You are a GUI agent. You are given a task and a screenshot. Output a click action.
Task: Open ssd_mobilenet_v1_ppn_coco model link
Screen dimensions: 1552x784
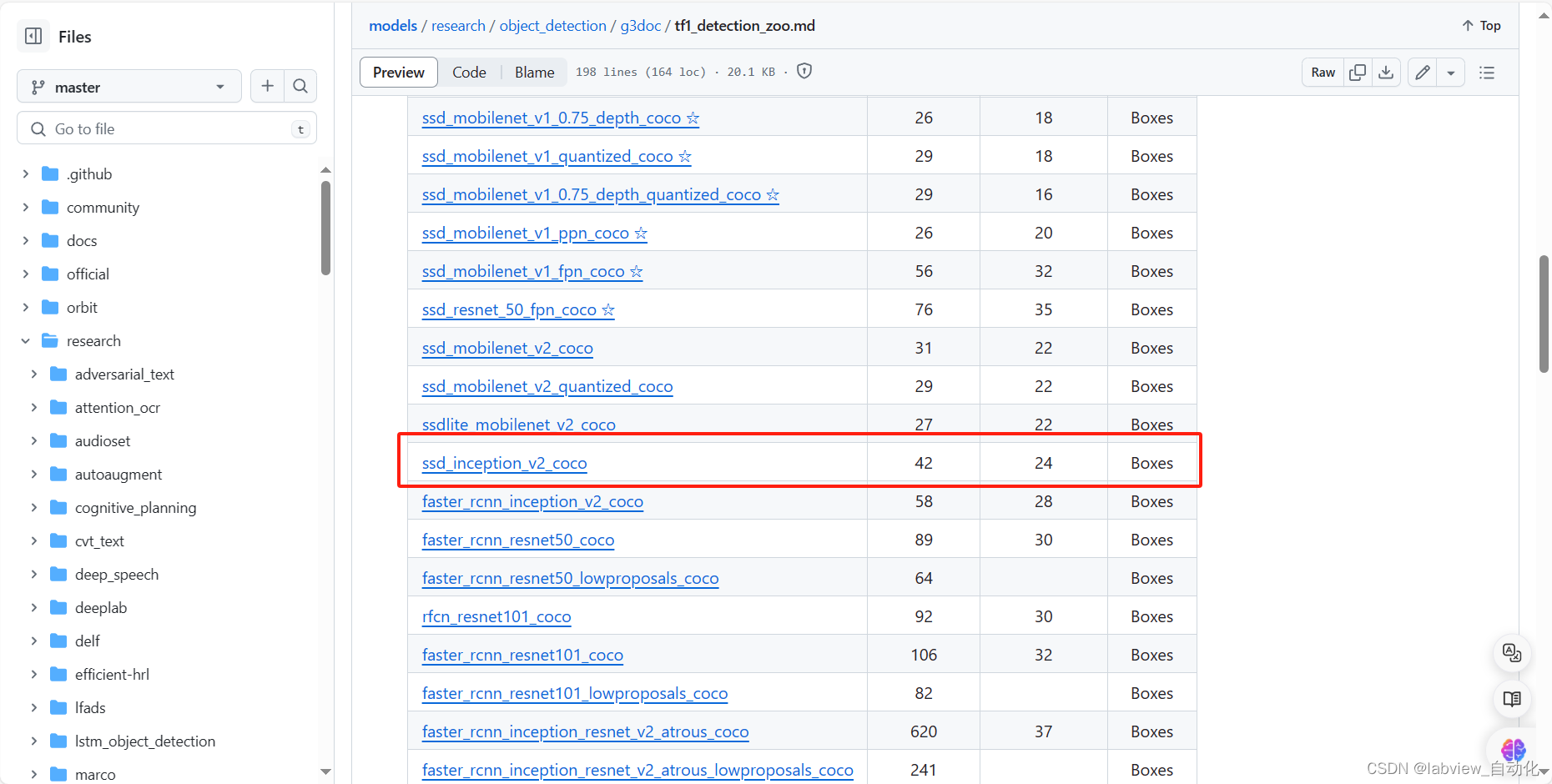click(x=535, y=233)
